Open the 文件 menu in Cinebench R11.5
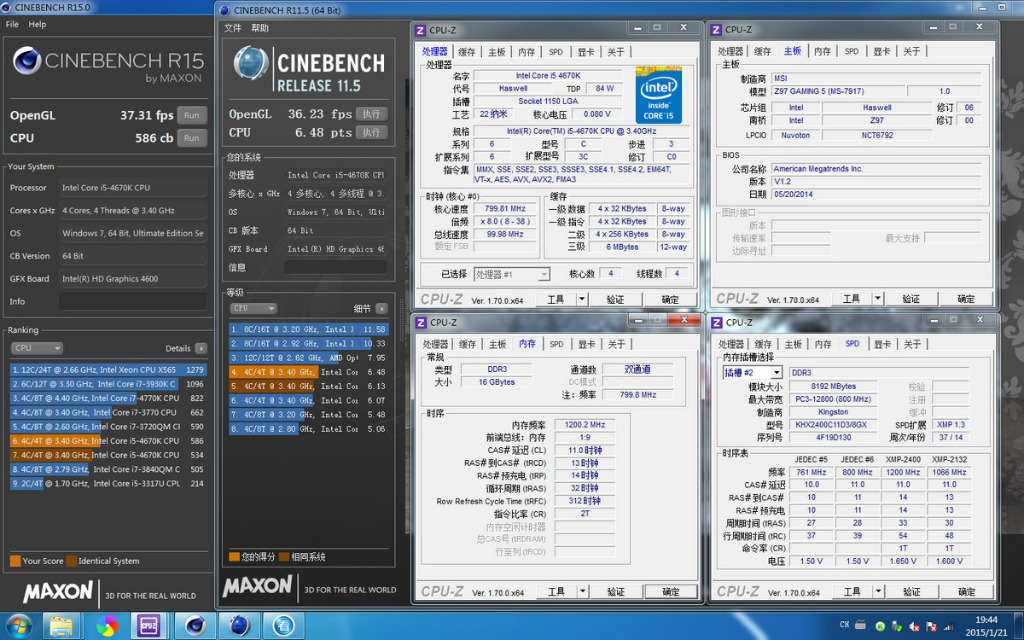Screen dimensions: 1024x640 tap(232, 28)
